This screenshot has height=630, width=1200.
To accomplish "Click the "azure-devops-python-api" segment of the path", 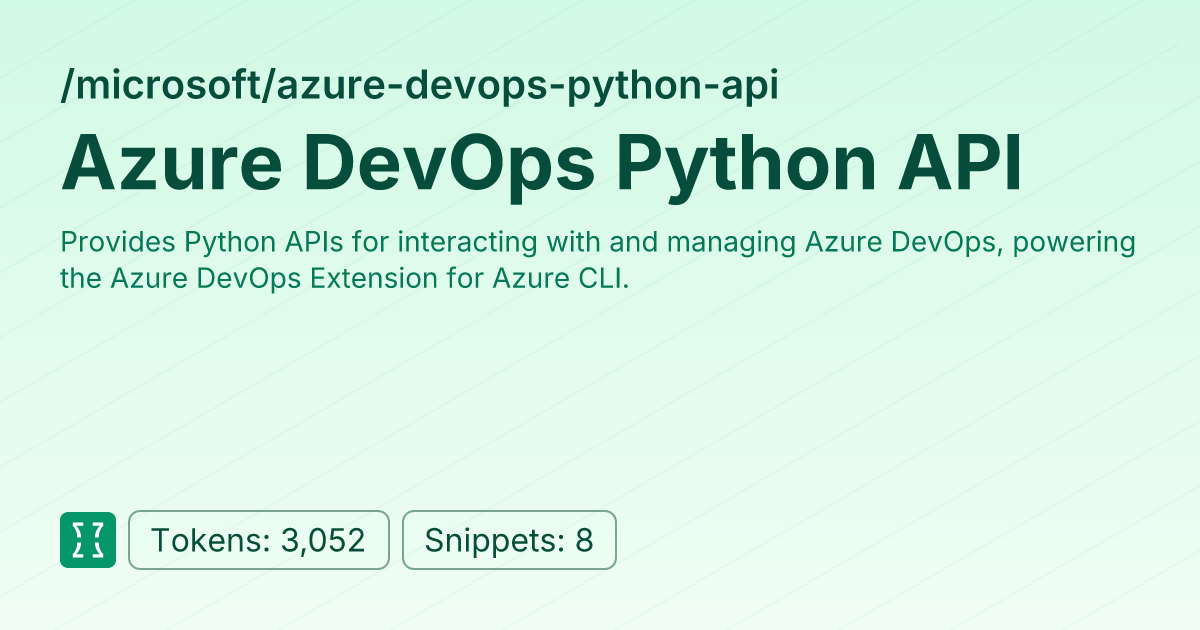I will (x=528, y=87).
